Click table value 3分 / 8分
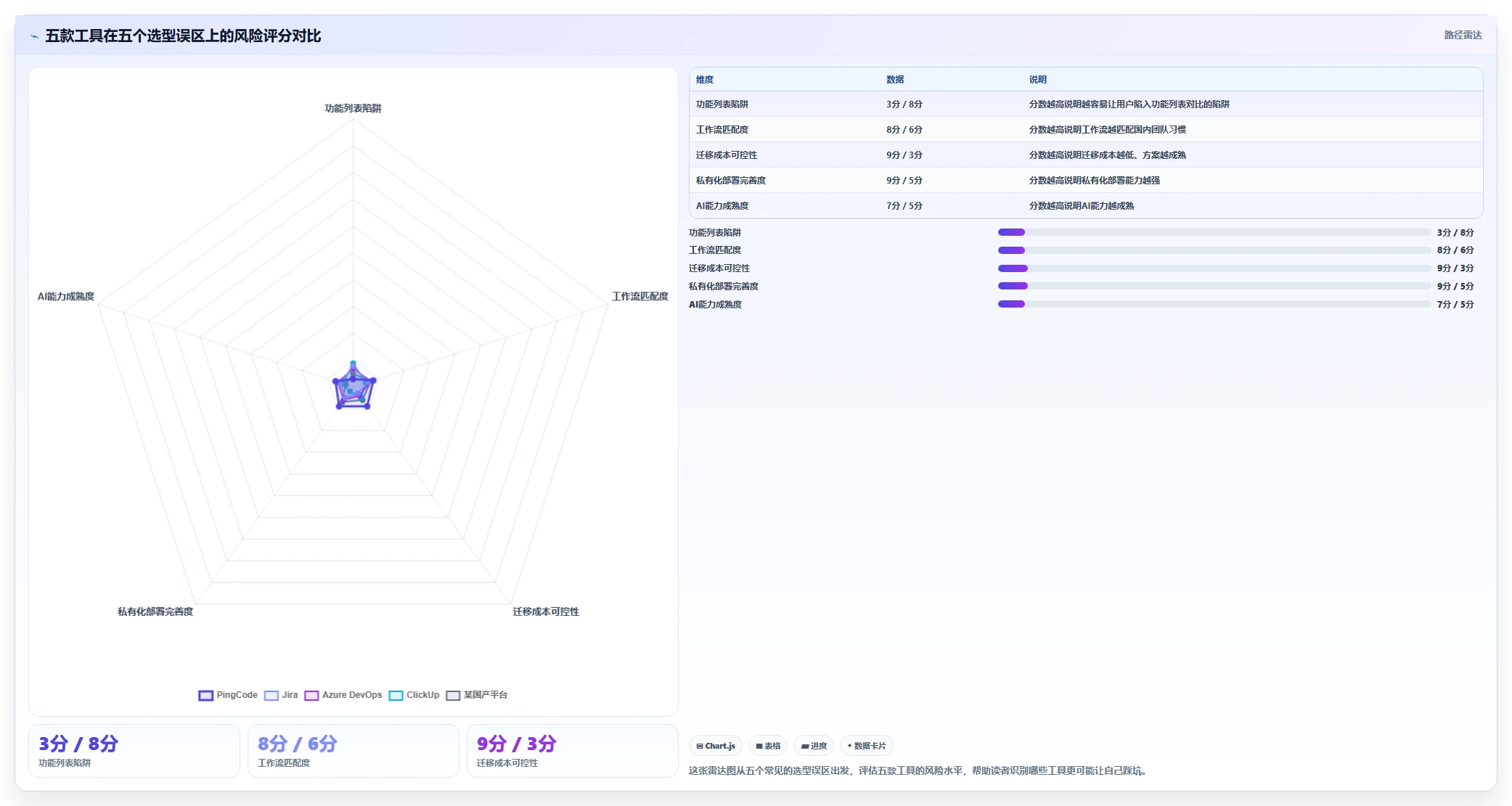The image size is (1512, 806). [x=904, y=104]
